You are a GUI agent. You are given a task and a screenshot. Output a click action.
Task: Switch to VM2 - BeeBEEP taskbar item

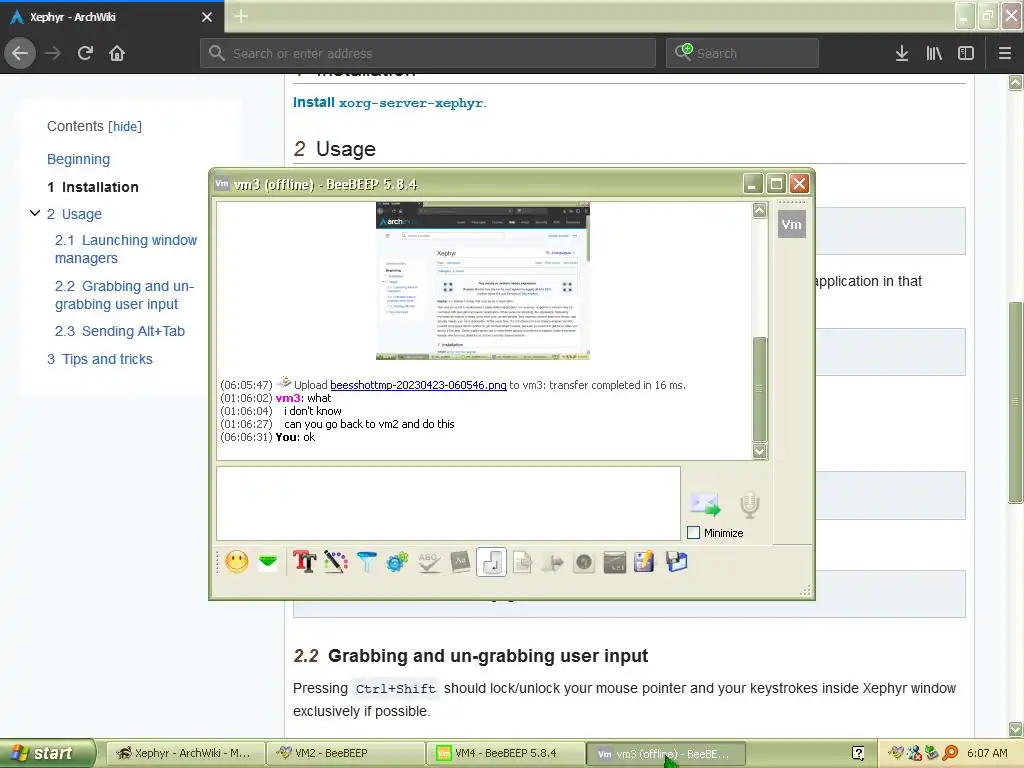point(345,753)
